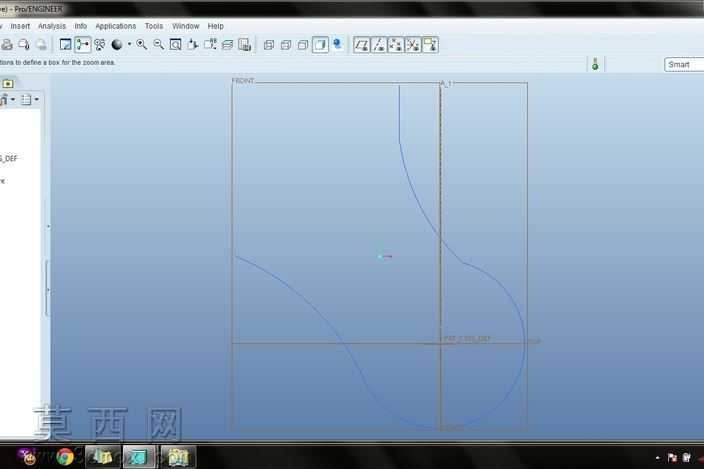The image size is (704, 469).
Task: Open the Tools menu
Action: click(154, 26)
